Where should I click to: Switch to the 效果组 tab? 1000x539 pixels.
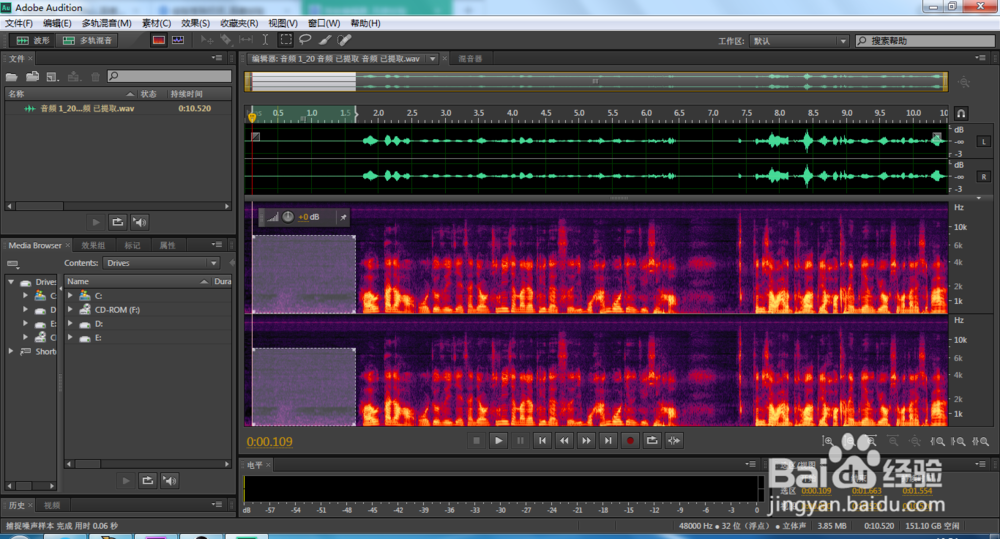[93, 246]
